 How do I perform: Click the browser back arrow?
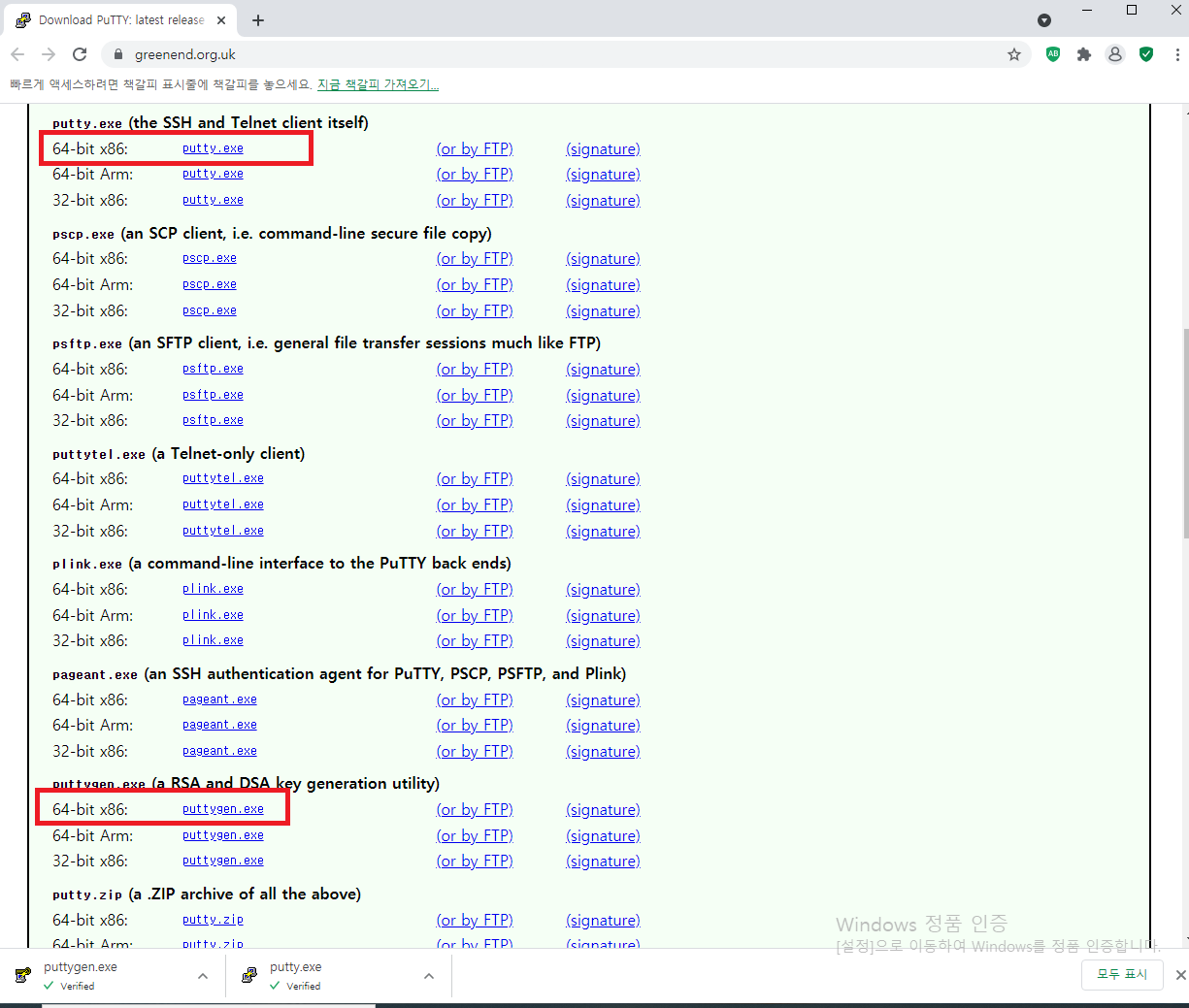coord(17,54)
